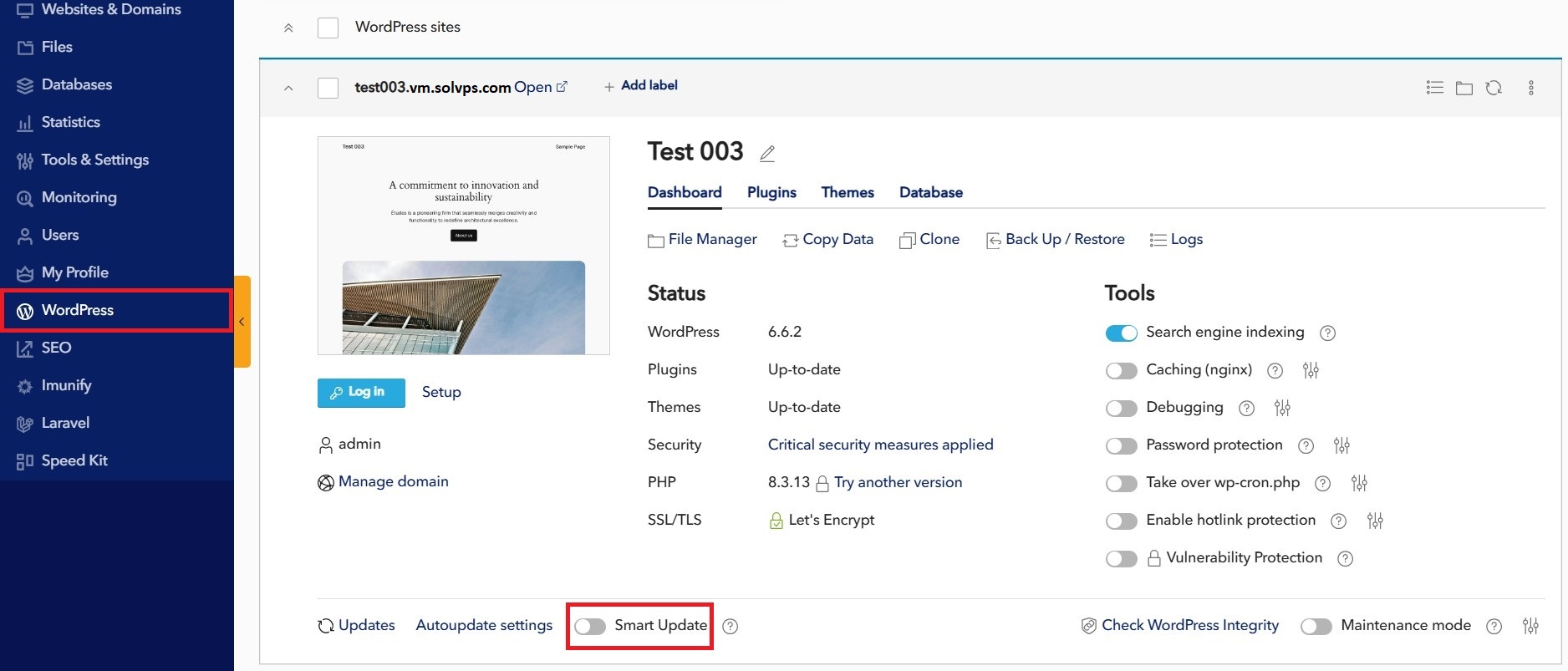This screenshot has height=671, width=1568.
Task: Show help for Vulnerability Protection
Action: 1345,559
